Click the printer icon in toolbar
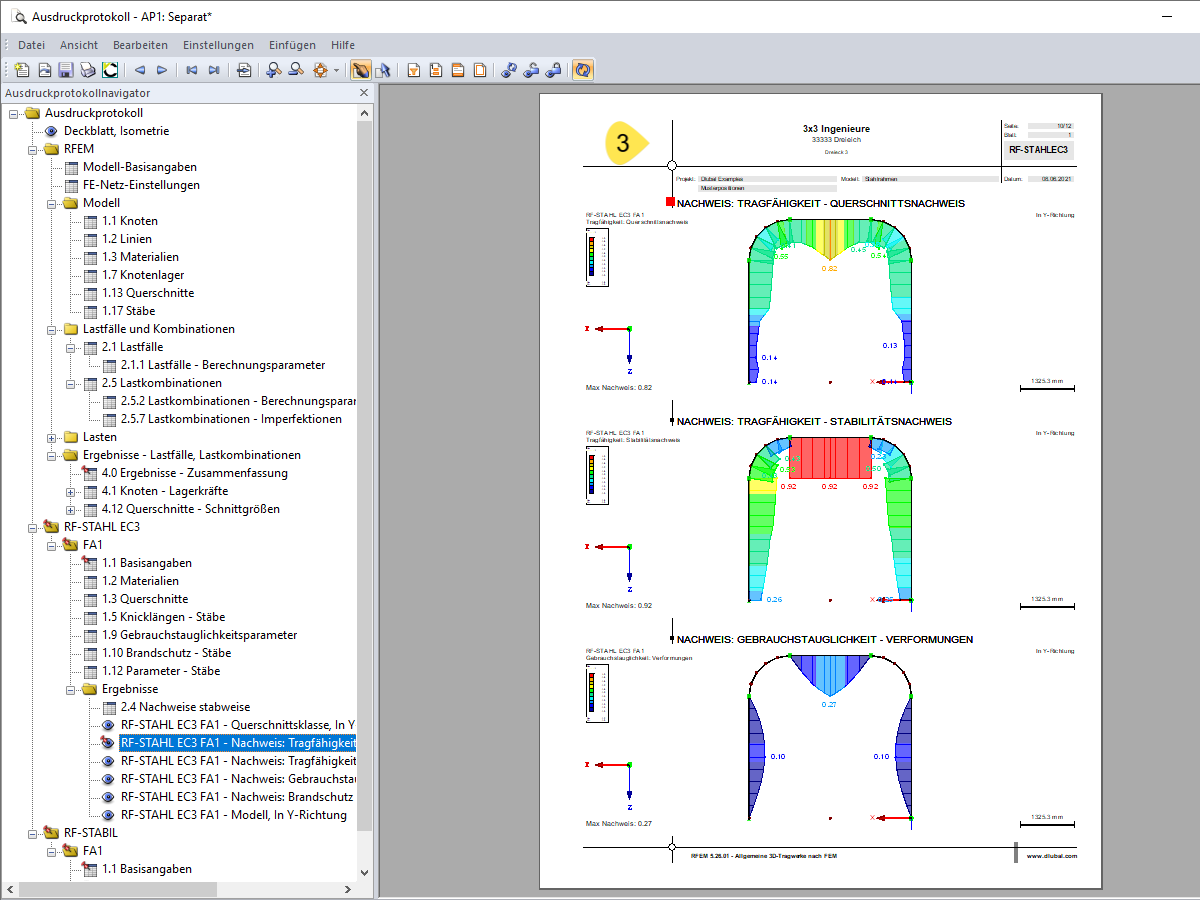Image resolution: width=1200 pixels, height=900 pixels. 88,70
